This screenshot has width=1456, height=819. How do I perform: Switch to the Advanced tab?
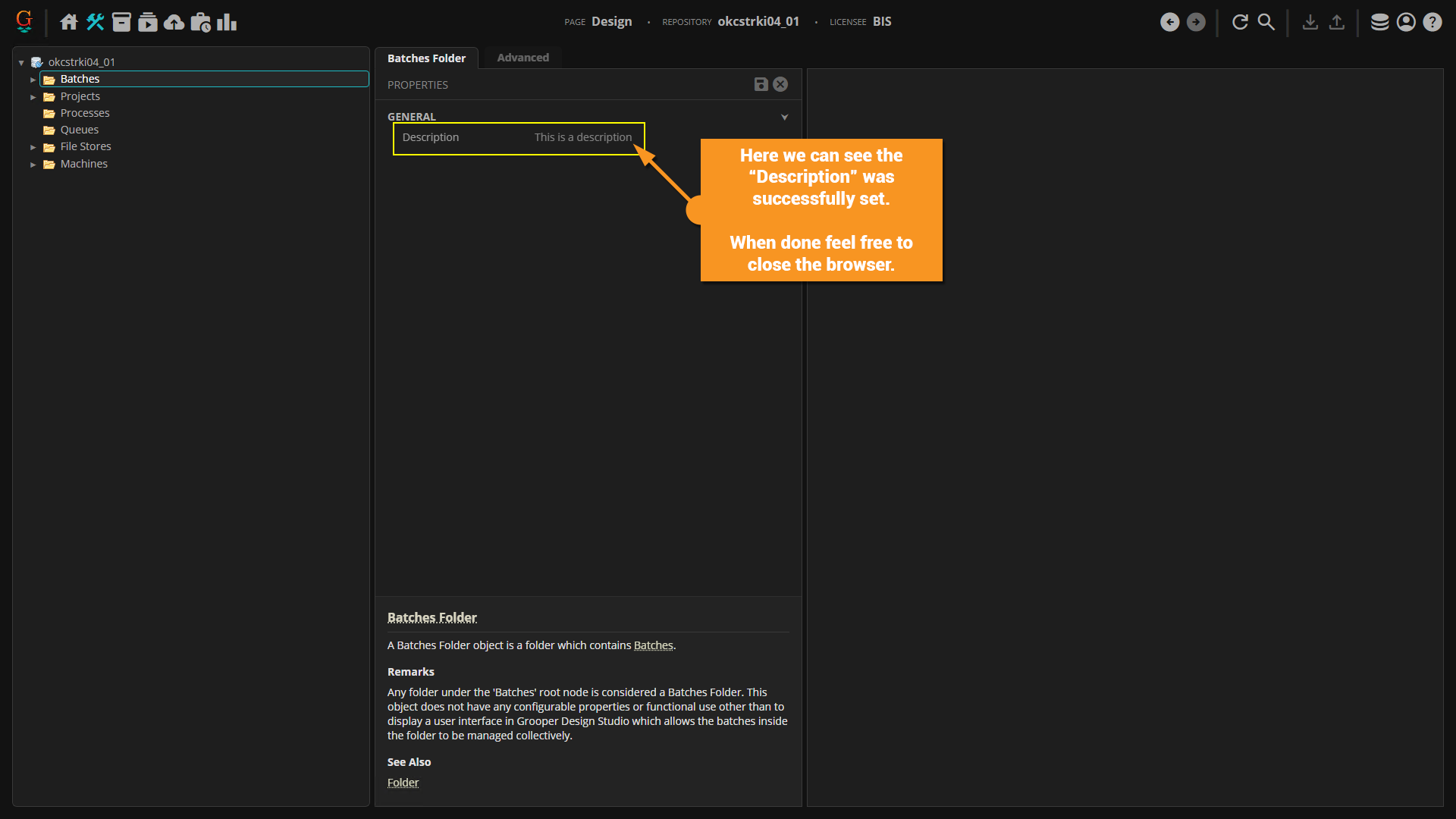pos(522,58)
